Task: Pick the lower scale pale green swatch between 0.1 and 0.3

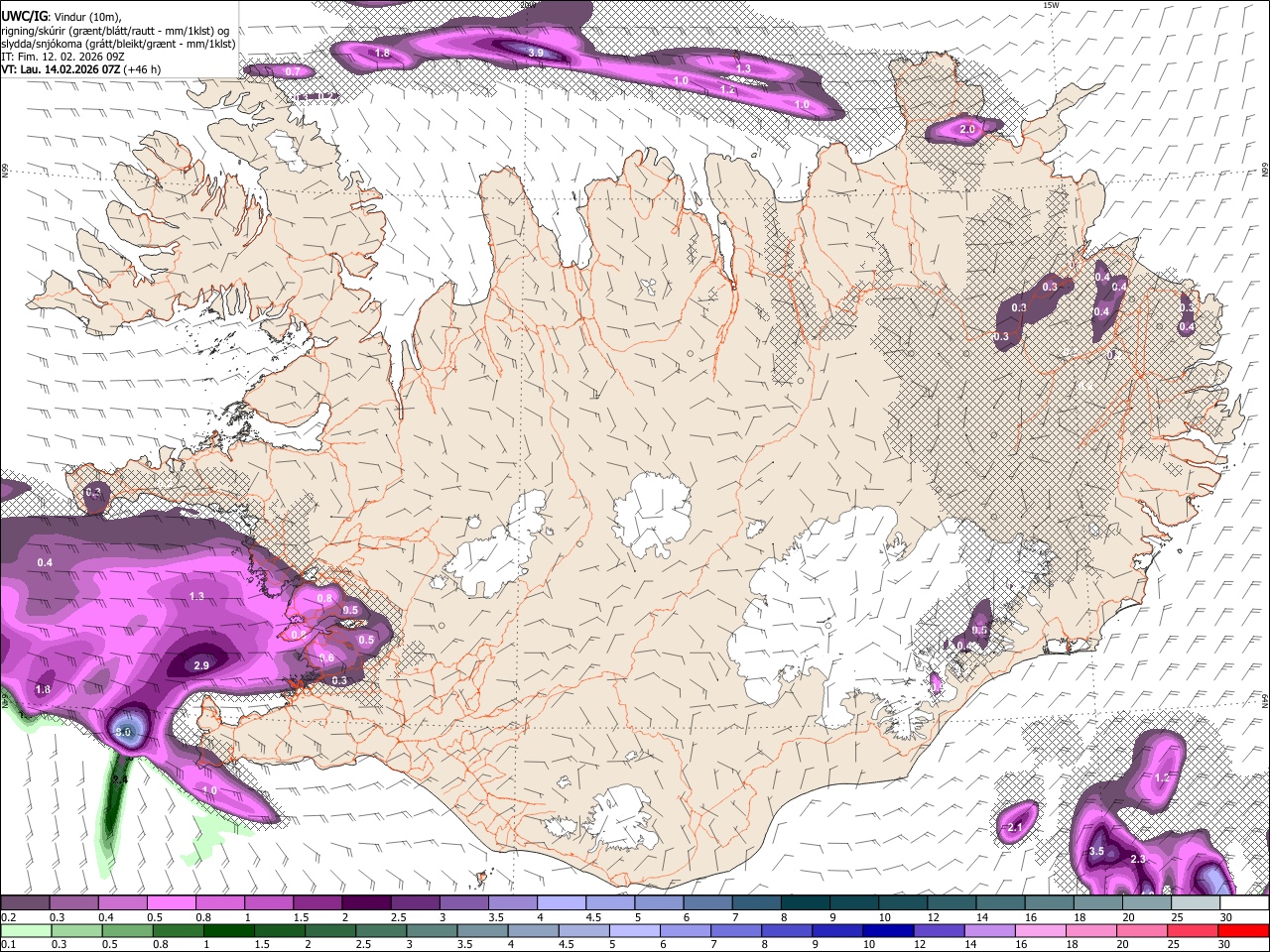Action: pos(25,930)
